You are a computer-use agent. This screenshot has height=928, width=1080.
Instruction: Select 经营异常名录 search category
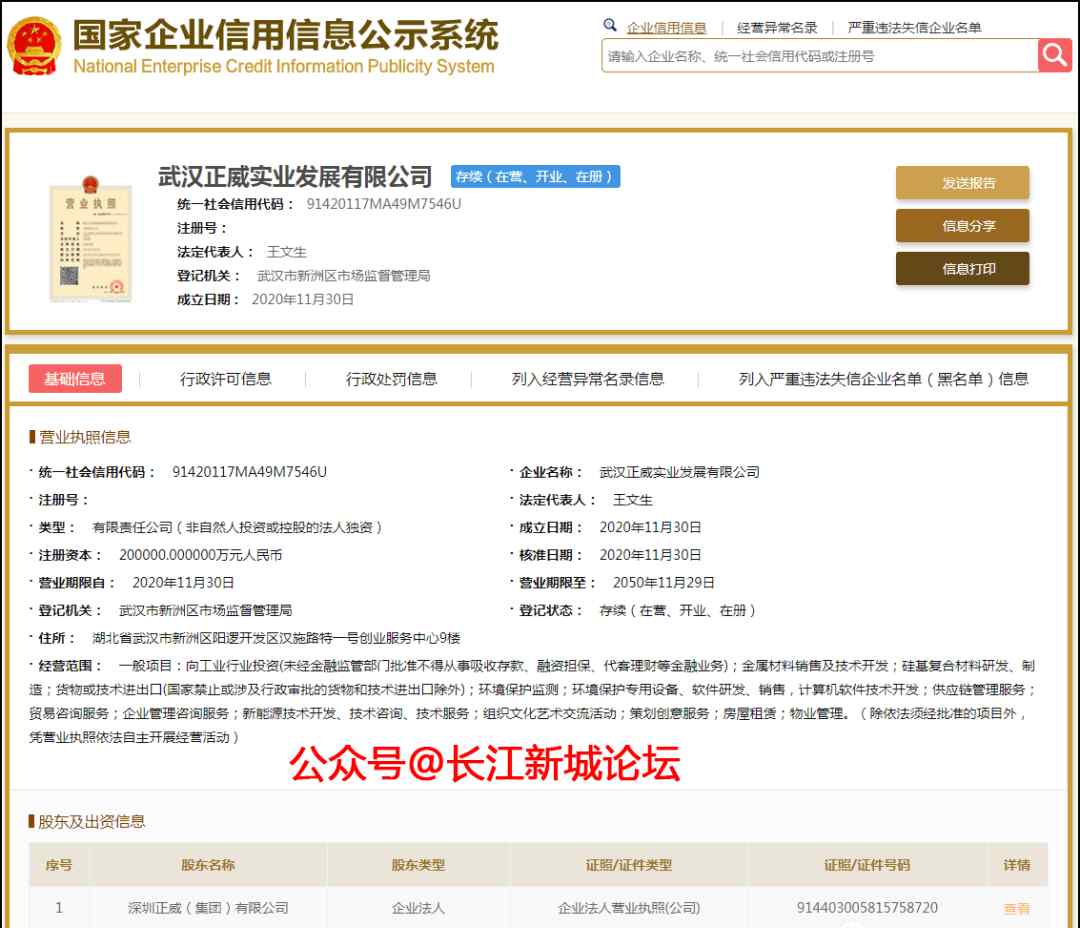tap(777, 28)
